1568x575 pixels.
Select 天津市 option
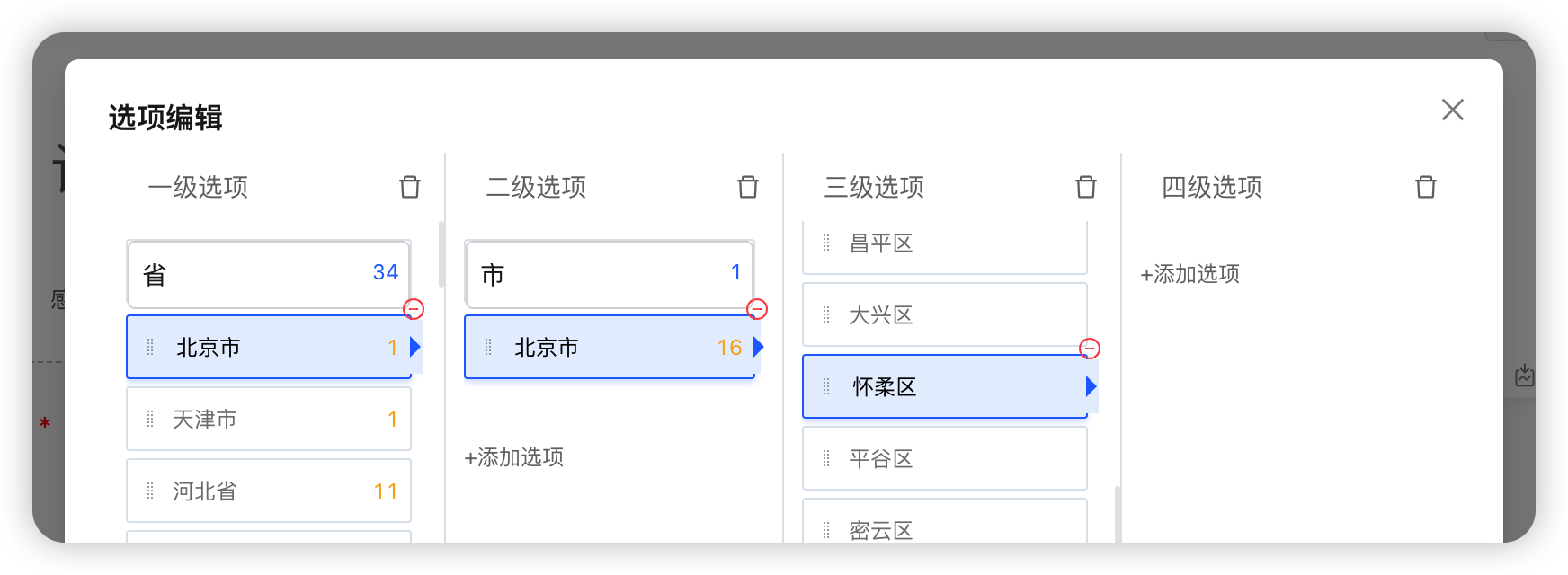click(x=269, y=419)
